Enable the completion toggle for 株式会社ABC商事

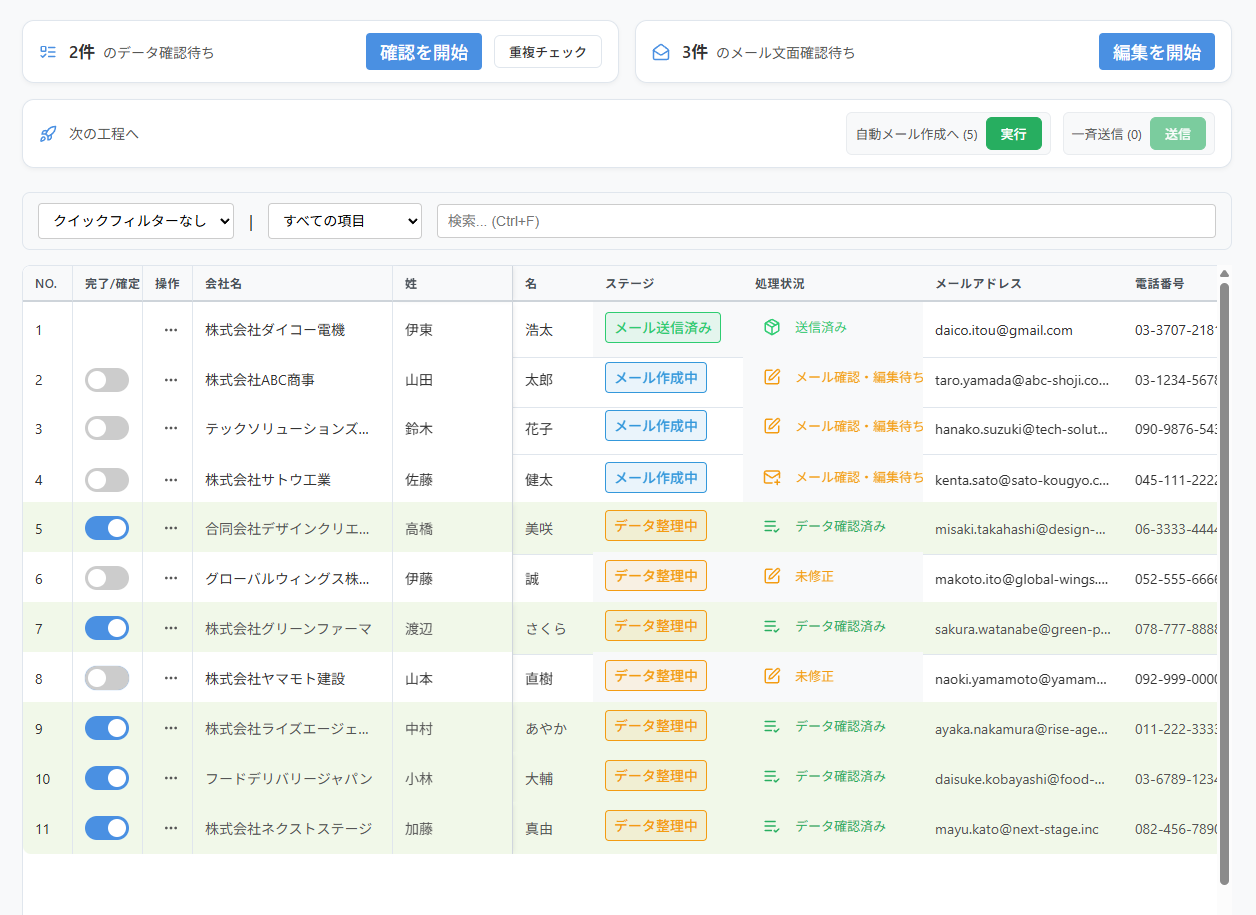point(106,381)
